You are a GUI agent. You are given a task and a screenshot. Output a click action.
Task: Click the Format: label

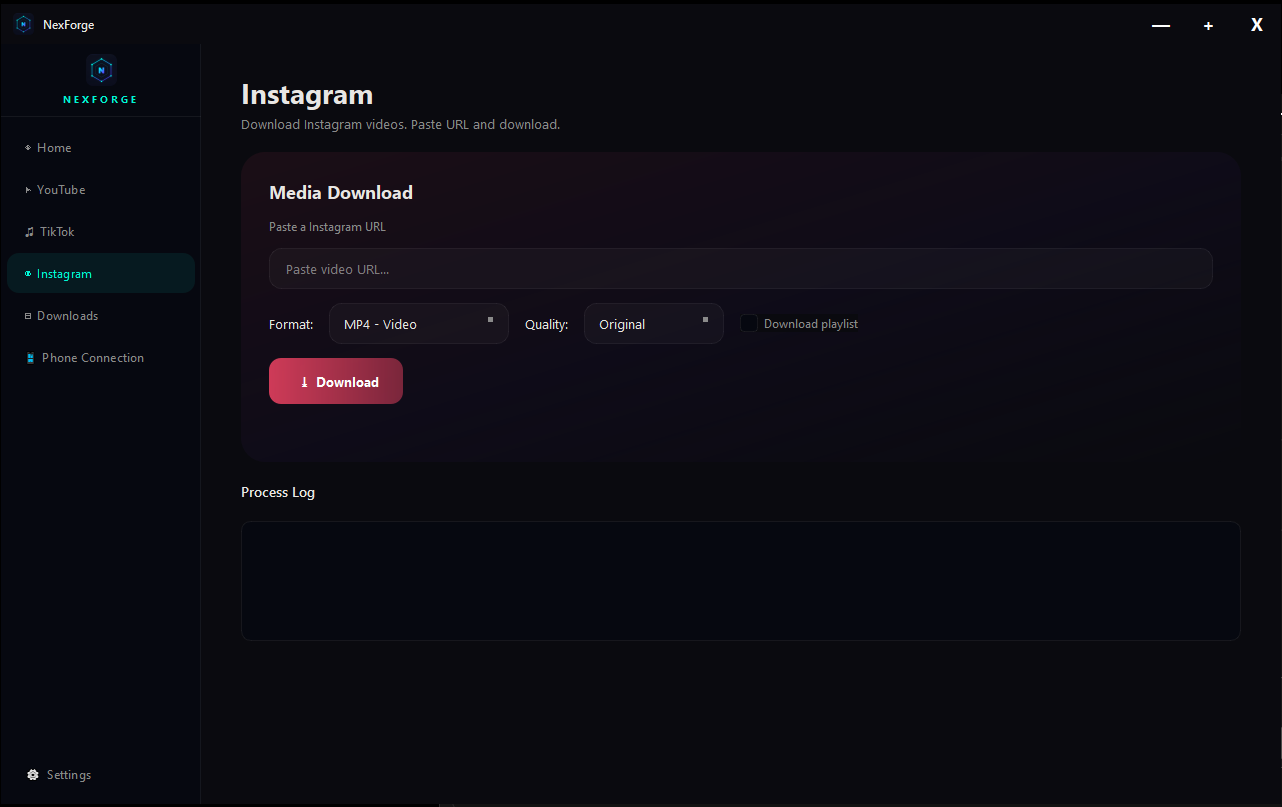pos(291,324)
